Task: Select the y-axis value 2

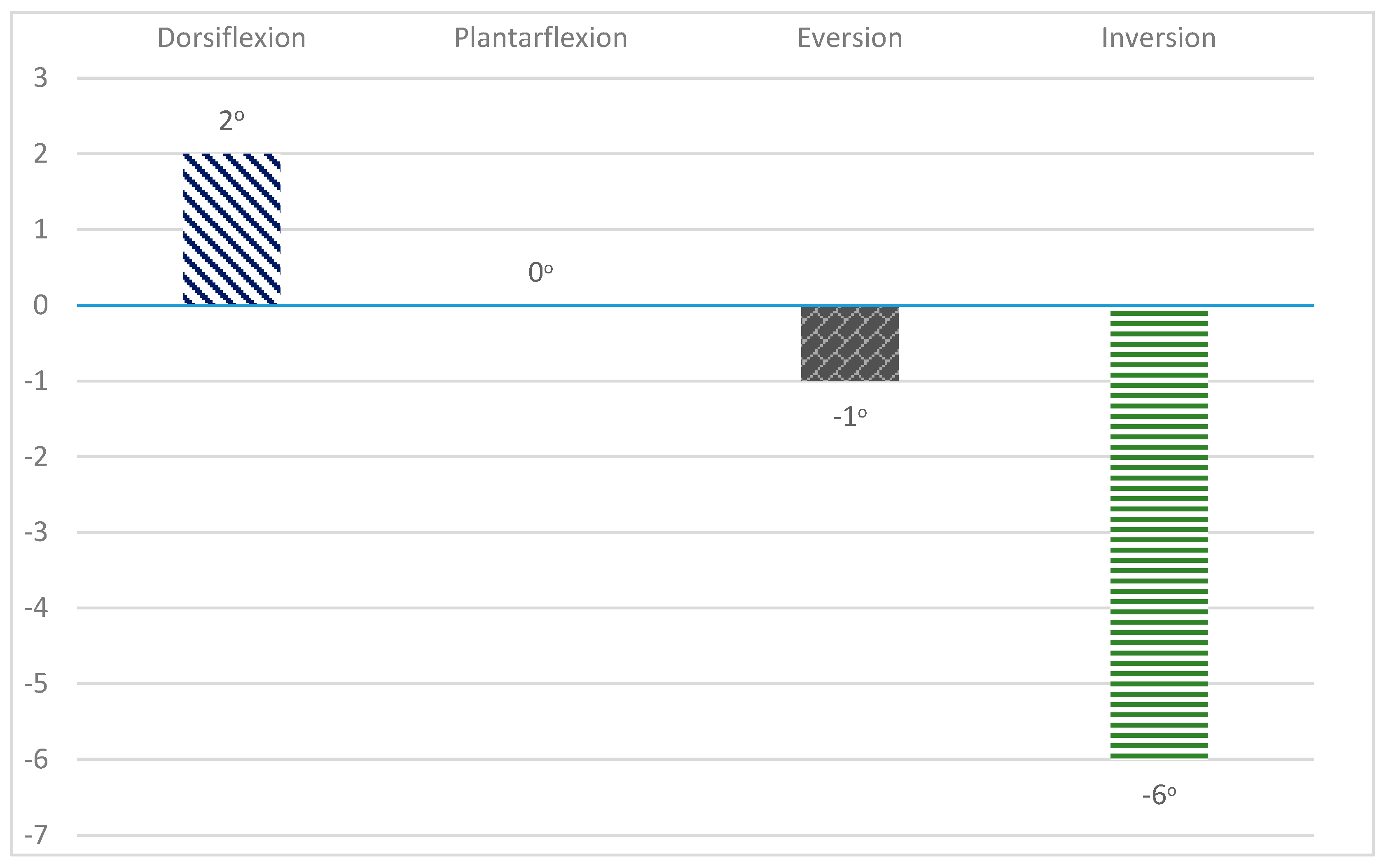Action: pyautogui.click(x=40, y=154)
